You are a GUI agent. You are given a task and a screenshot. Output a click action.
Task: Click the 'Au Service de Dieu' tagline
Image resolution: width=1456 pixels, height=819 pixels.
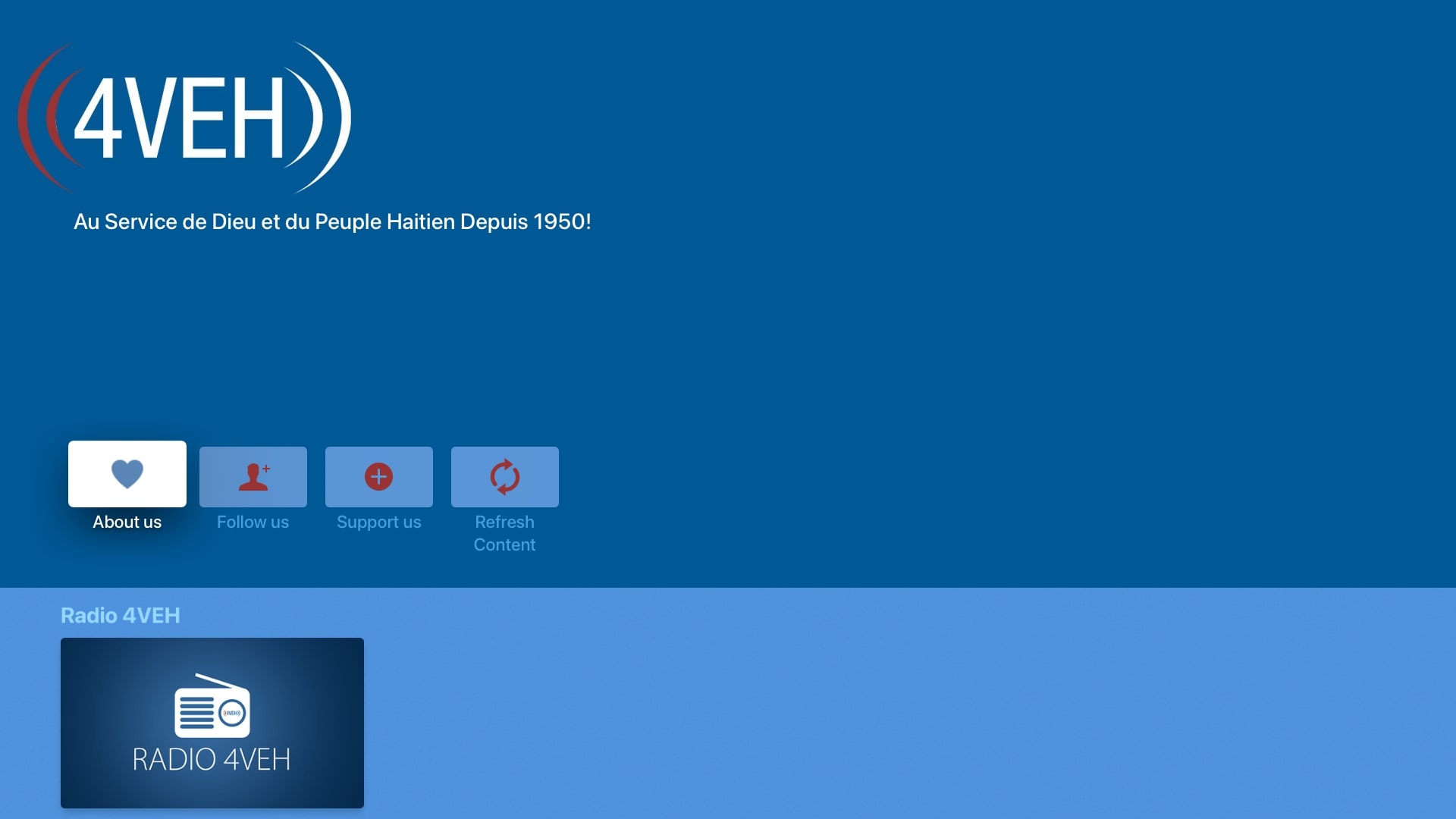pyautogui.click(x=332, y=221)
